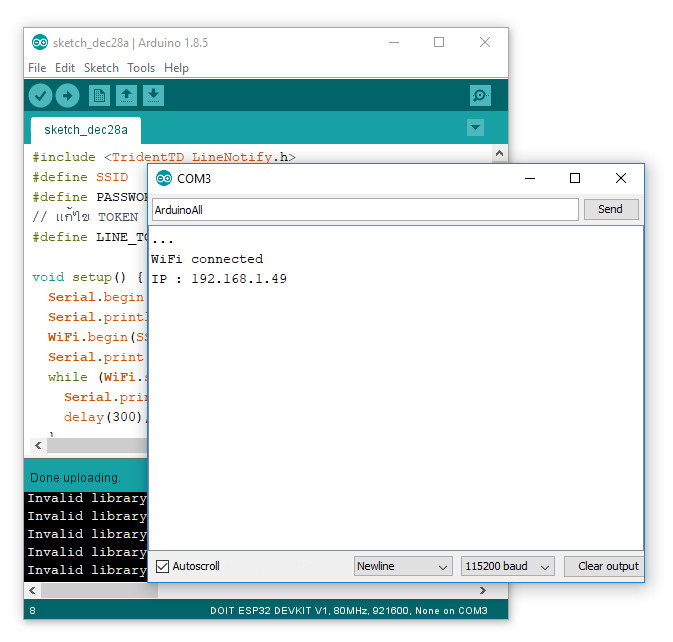
Task: Save the sketch with the Save icon
Action: [x=153, y=95]
